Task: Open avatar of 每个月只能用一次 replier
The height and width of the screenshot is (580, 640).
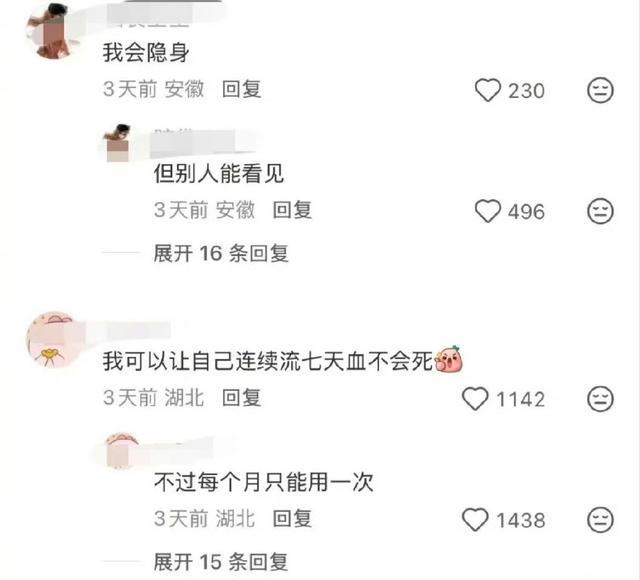Action: pyautogui.click(x=121, y=451)
